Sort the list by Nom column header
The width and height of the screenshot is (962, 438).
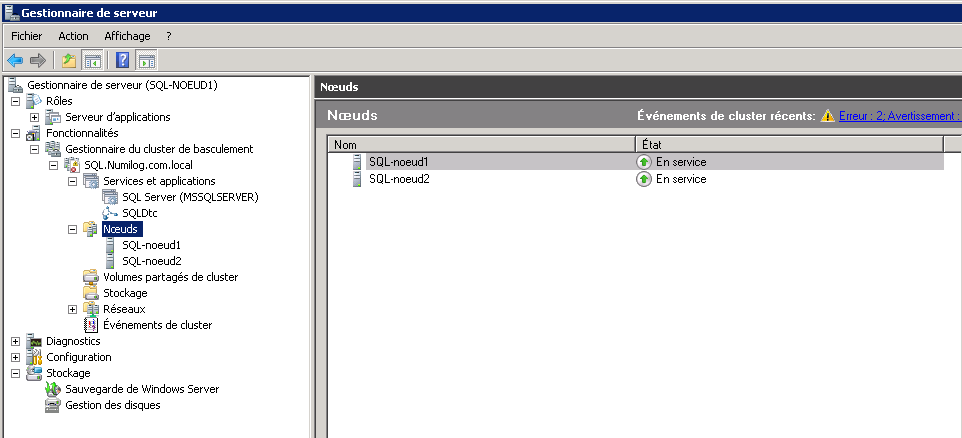(x=480, y=145)
